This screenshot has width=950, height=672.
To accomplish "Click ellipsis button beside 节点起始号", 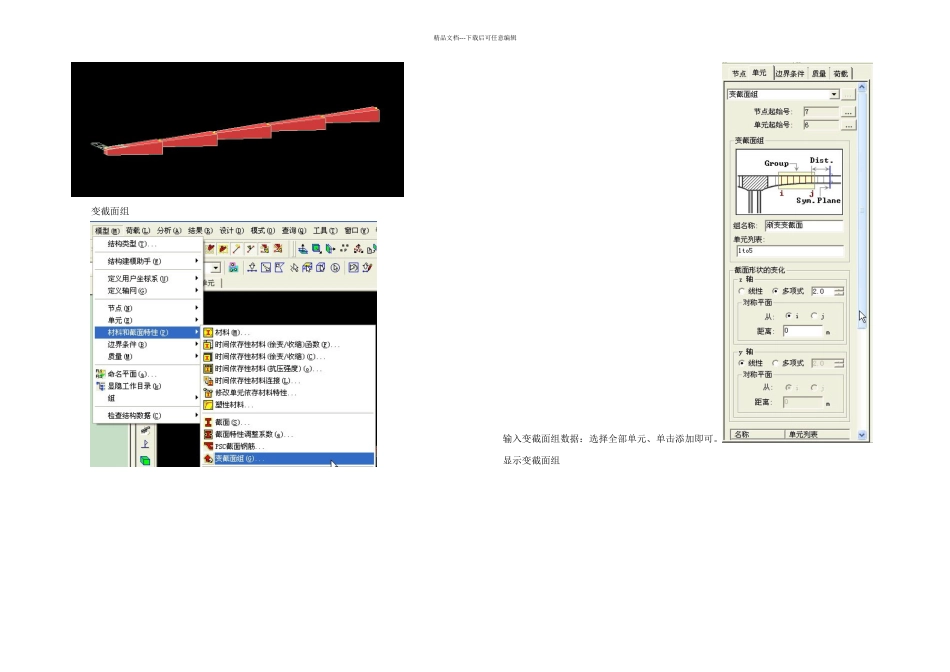I will [848, 112].
